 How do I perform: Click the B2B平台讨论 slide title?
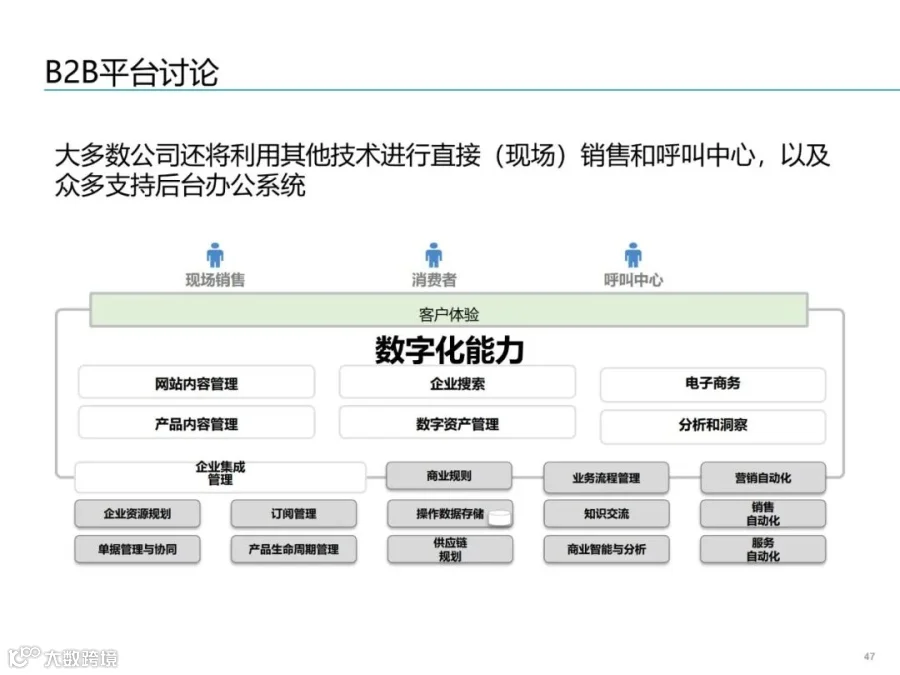(x=131, y=73)
